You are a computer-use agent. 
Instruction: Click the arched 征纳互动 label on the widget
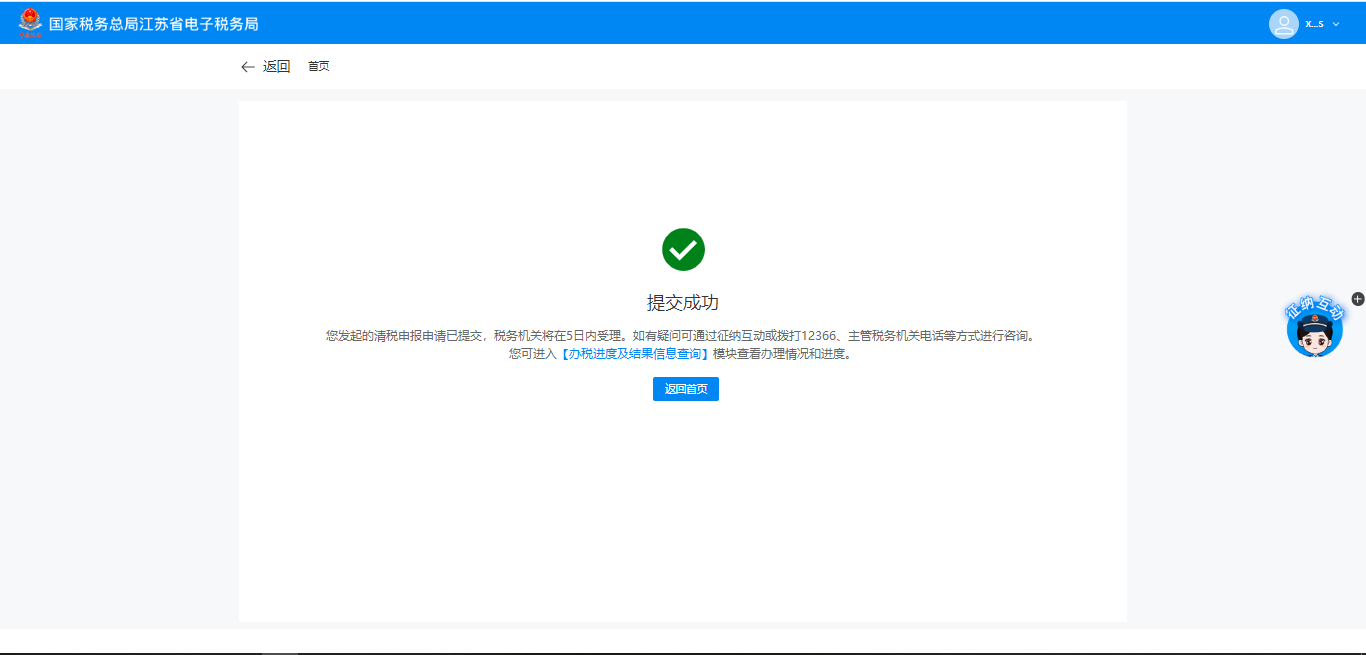tap(1313, 308)
